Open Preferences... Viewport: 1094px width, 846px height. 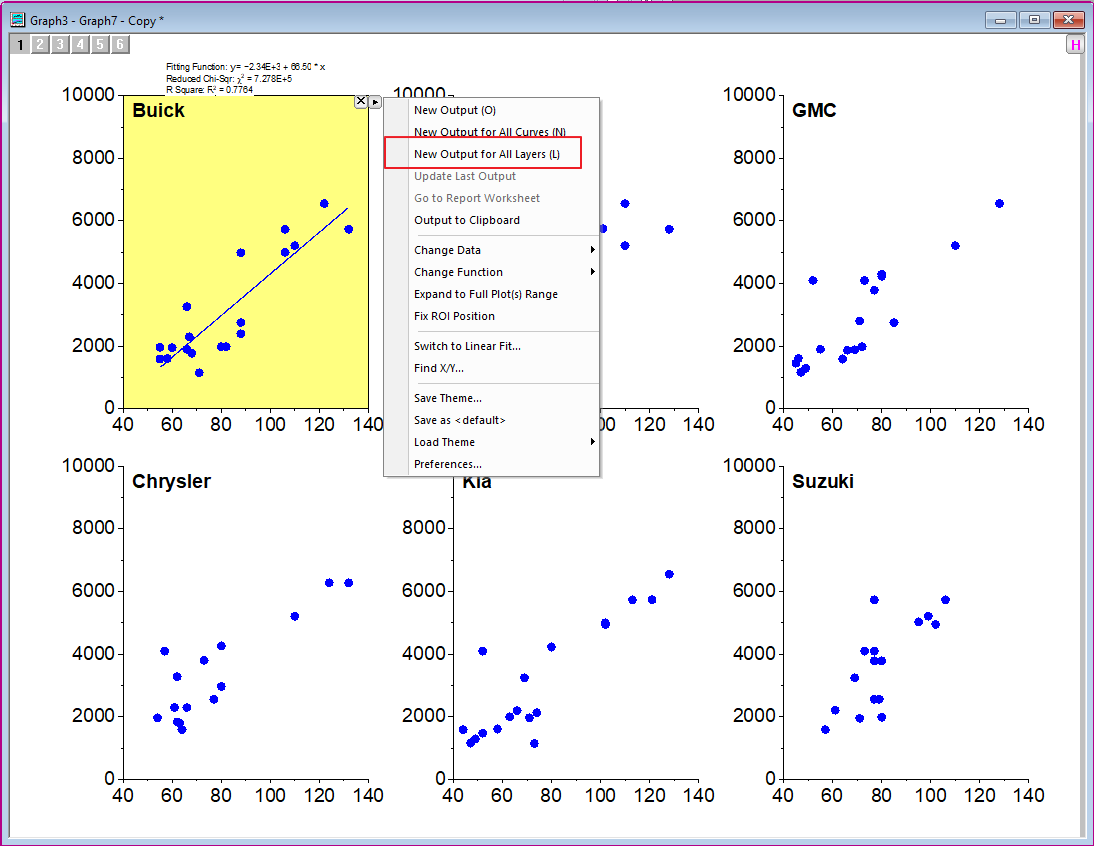coord(492,464)
